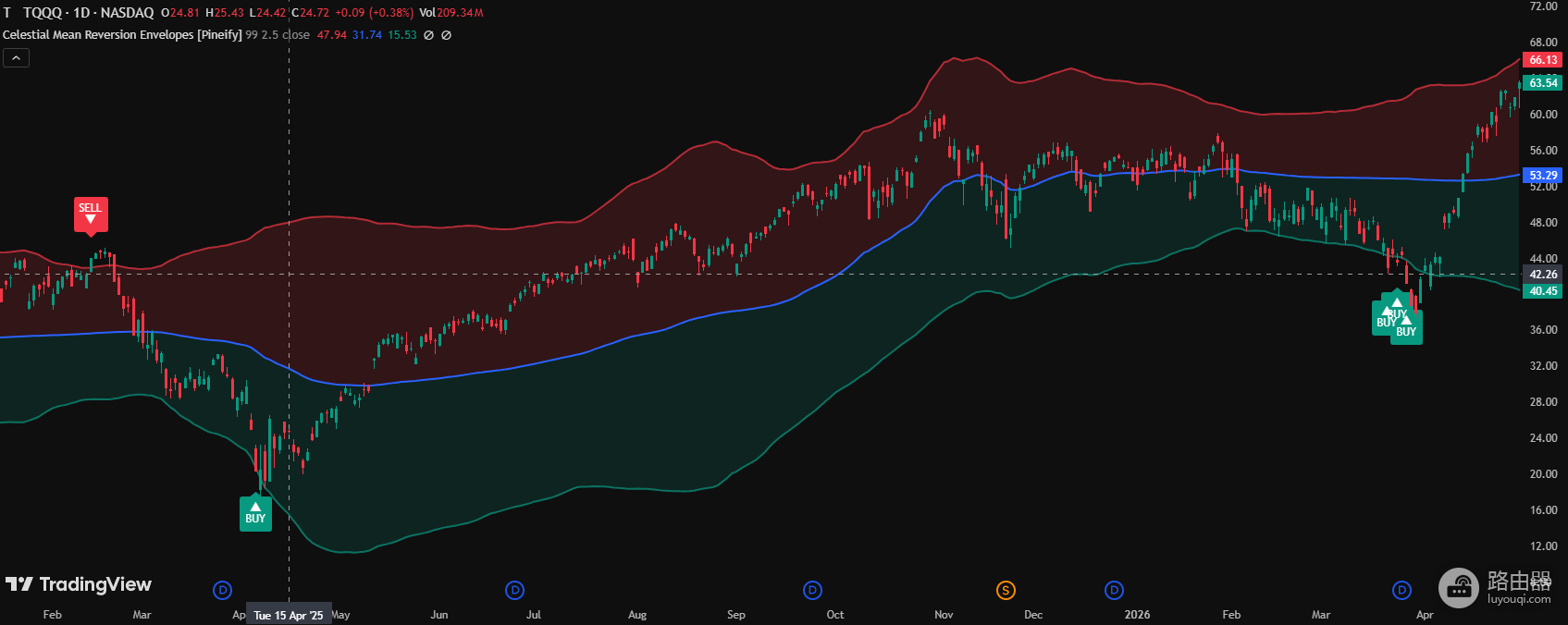
Task: Click the 2026 label on the time axis
Action: [x=1137, y=615]
